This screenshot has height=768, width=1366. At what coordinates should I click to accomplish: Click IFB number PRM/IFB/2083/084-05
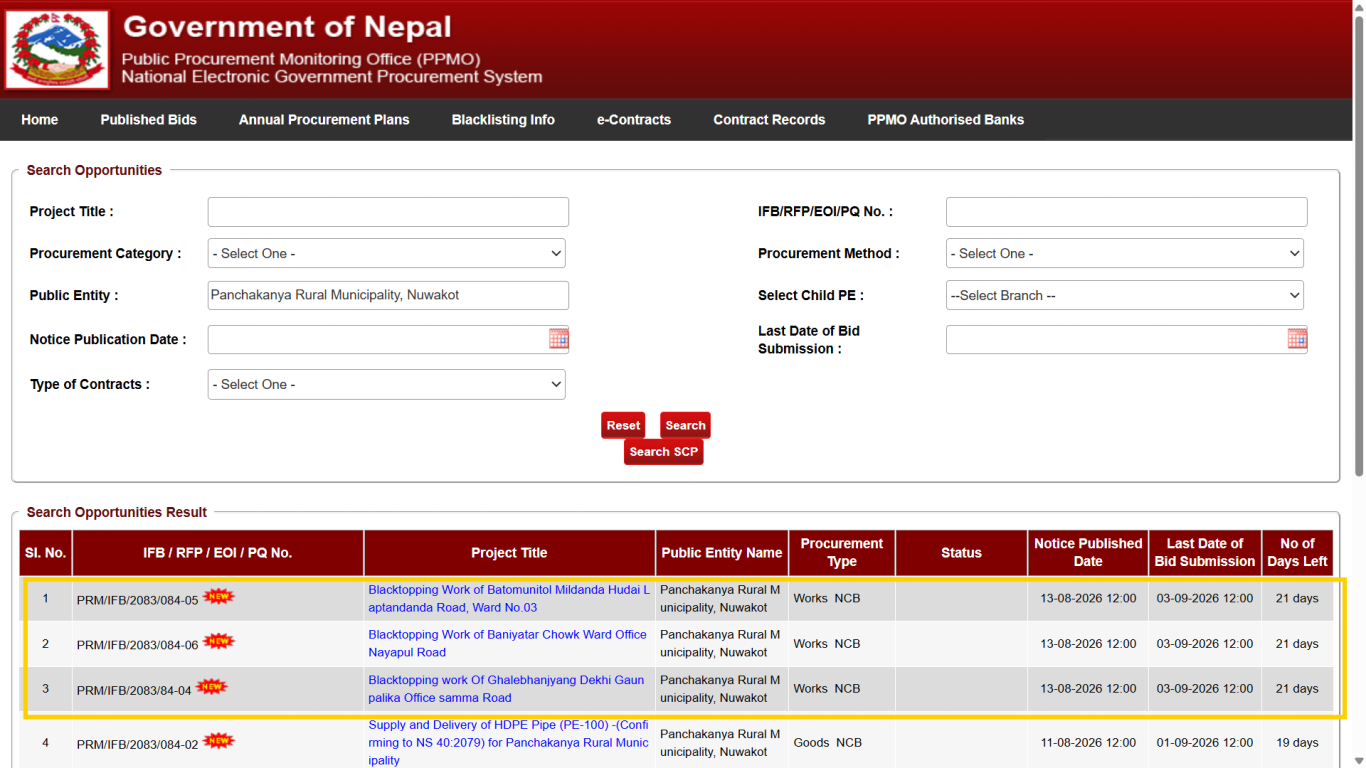tap(137, 600)
